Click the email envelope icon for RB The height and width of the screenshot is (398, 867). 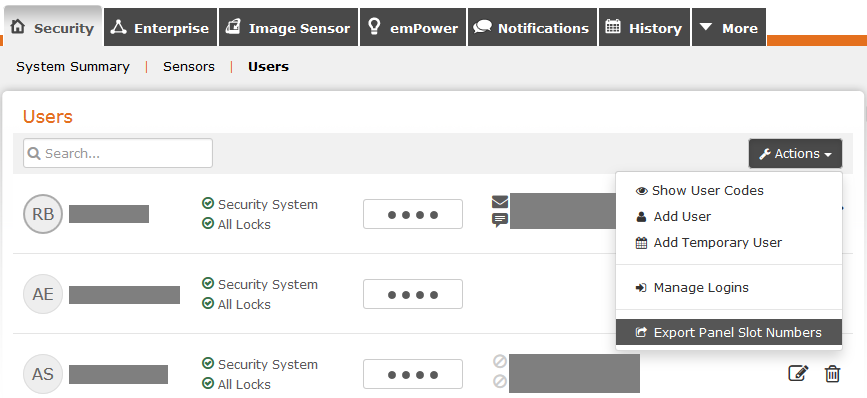(x=500, y=202)
